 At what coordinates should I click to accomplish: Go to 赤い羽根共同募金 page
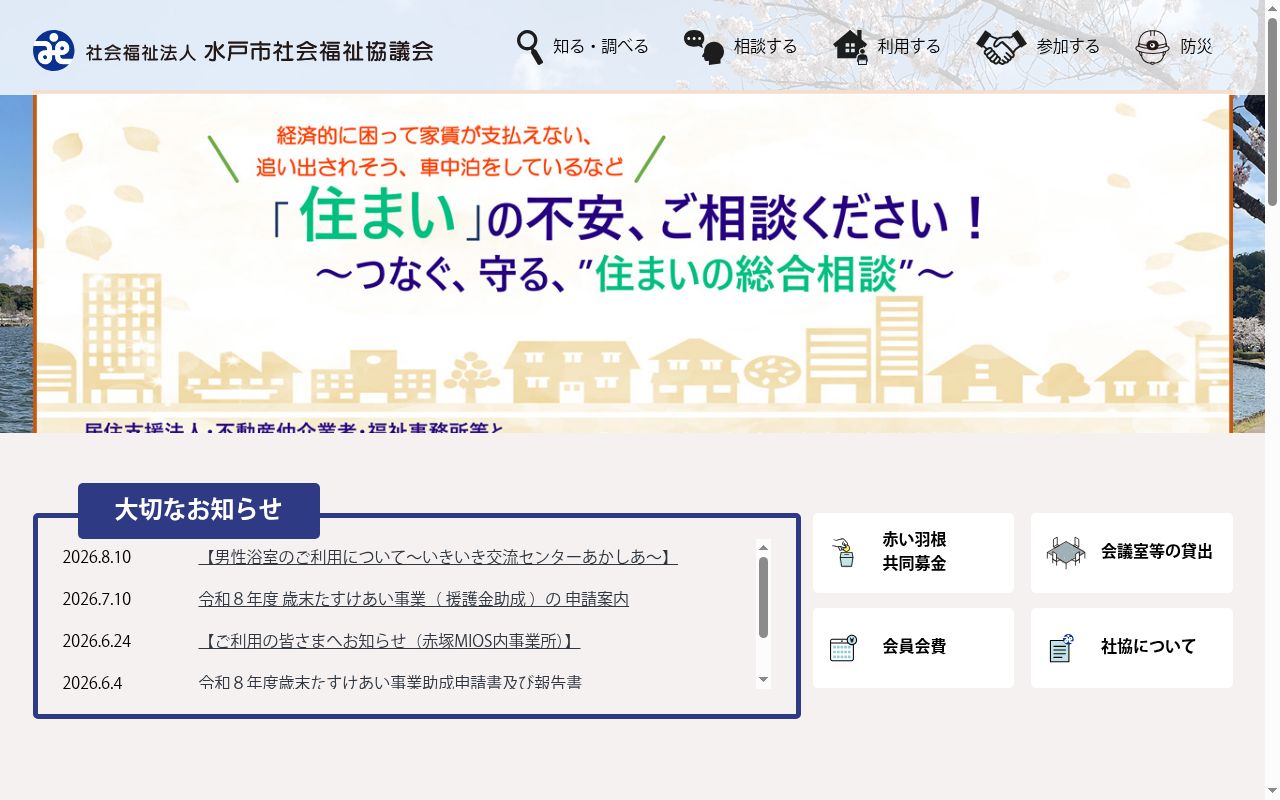click(913, 553)
